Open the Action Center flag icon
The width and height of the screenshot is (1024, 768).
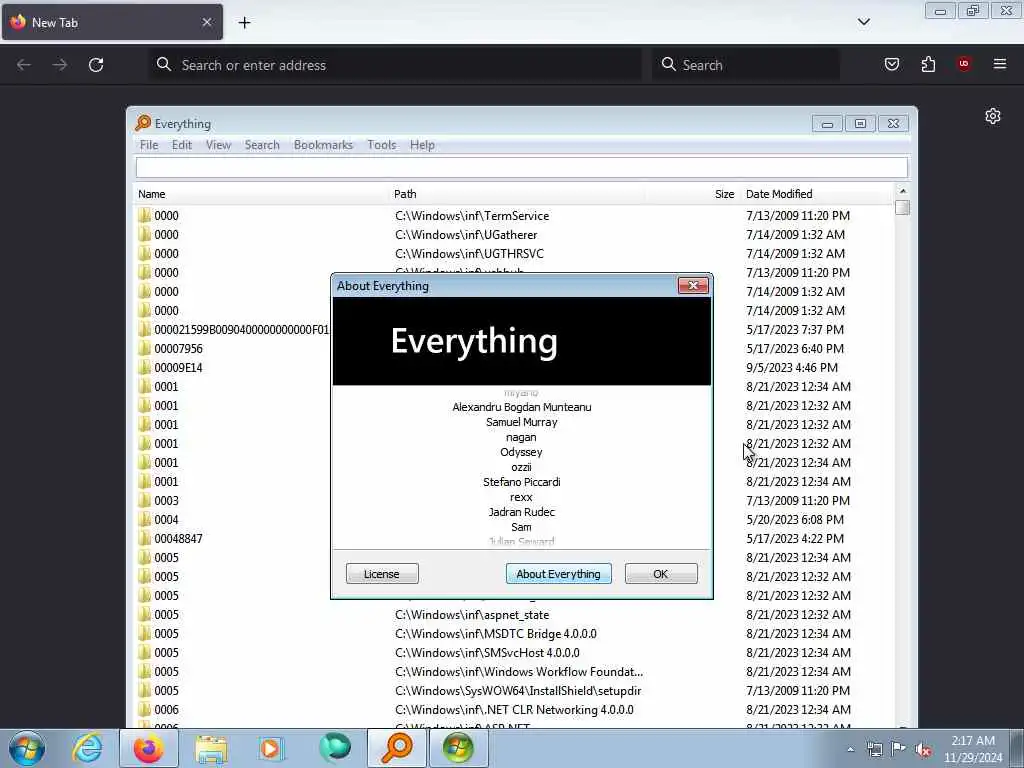point(899,749)
